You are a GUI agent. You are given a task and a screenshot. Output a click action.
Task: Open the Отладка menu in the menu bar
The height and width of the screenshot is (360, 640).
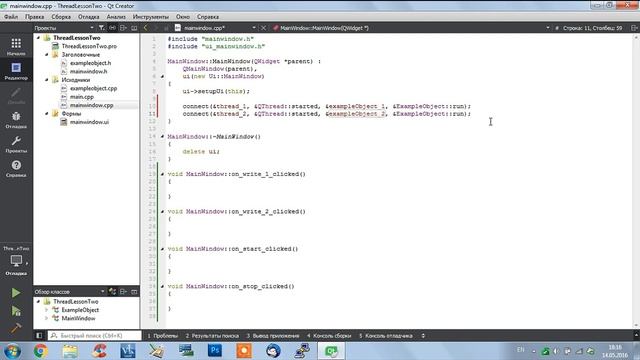point(89,17)
